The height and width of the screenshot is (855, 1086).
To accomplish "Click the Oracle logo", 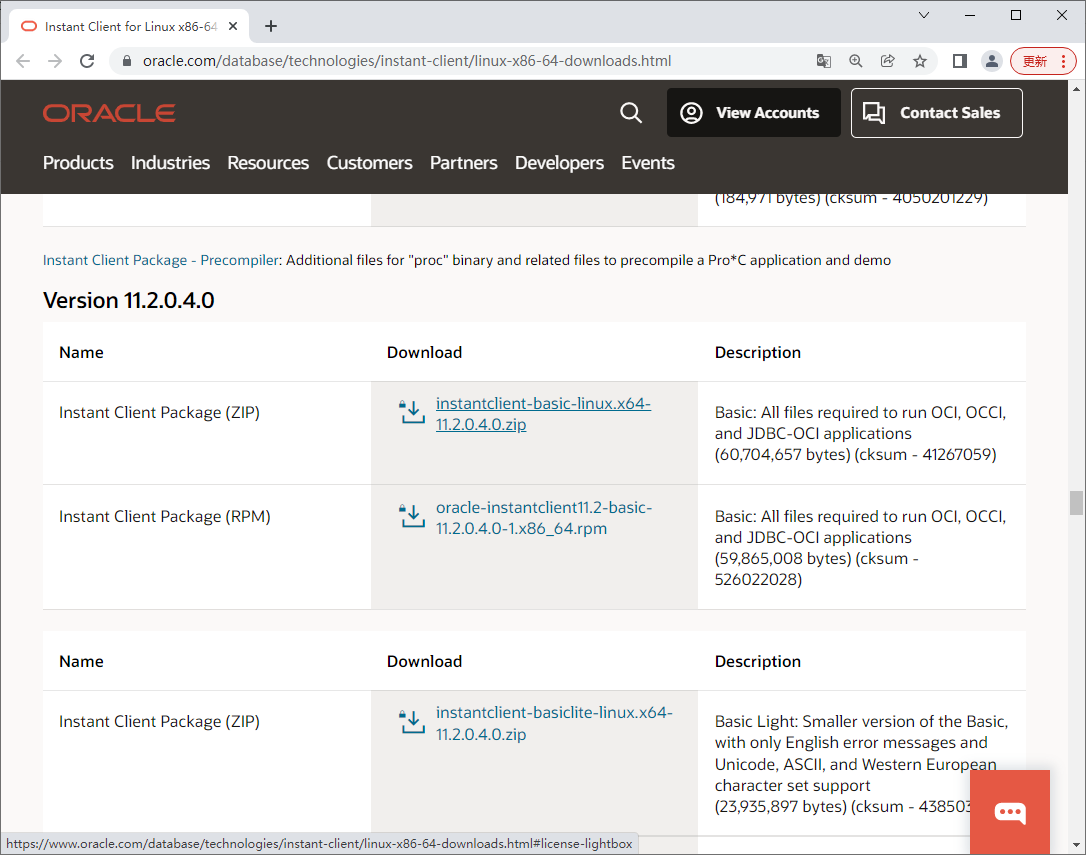I will click(x=109, y=113).
